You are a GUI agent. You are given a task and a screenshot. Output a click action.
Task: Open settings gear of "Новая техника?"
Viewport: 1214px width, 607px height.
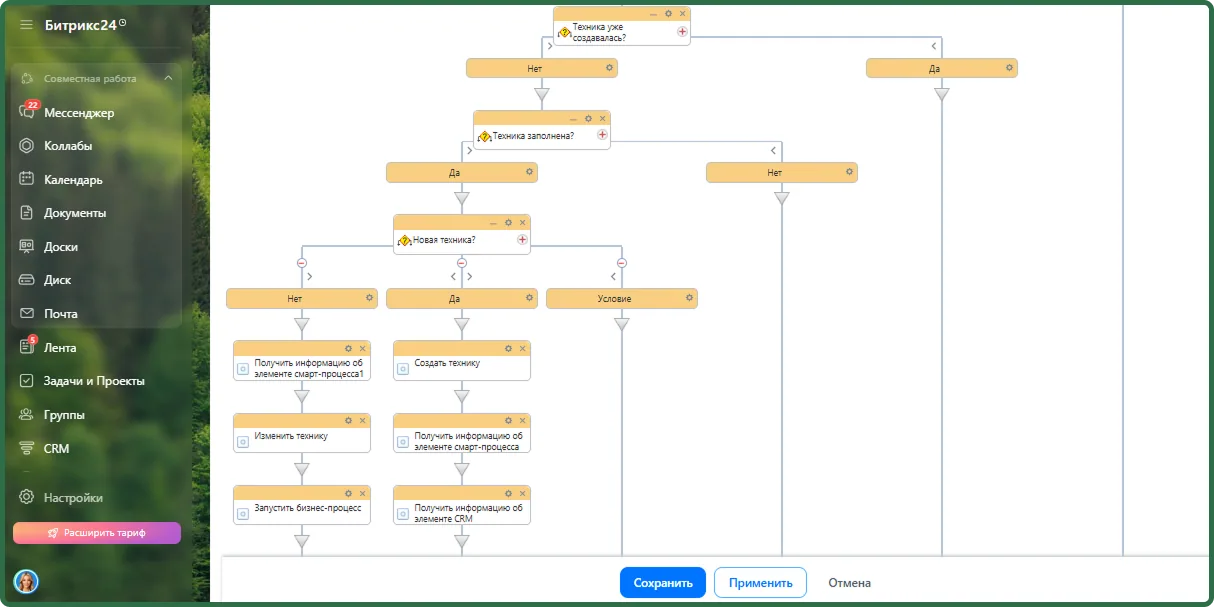(508, 222)
